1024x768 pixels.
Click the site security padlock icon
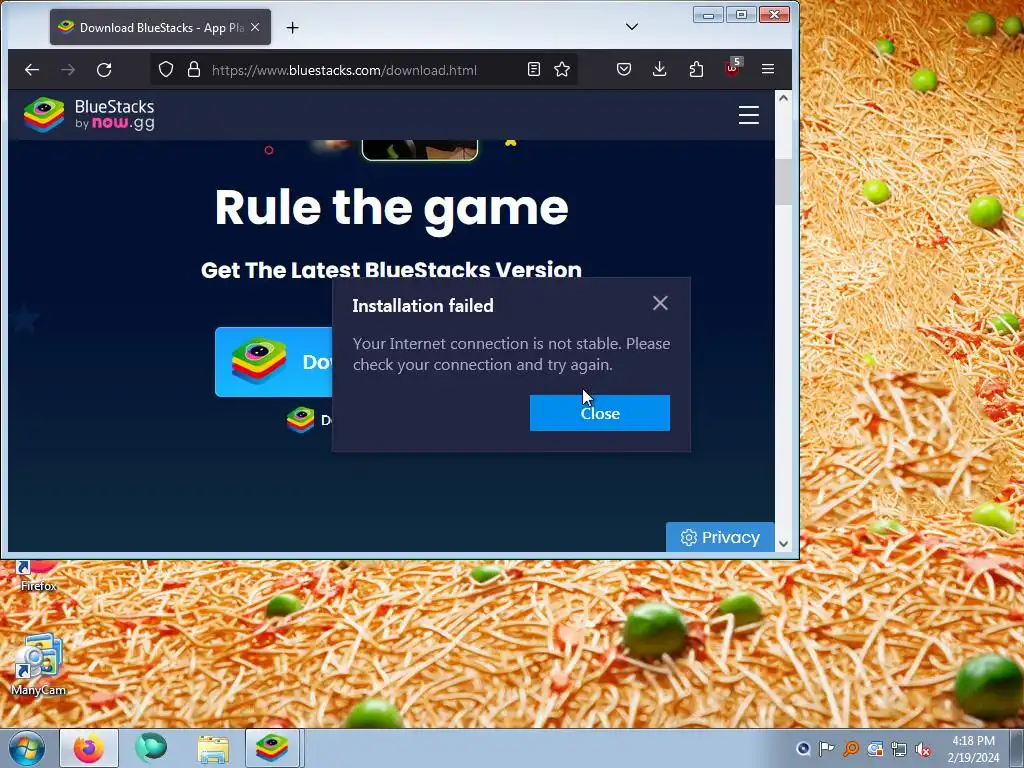click(x=194, y=69)
